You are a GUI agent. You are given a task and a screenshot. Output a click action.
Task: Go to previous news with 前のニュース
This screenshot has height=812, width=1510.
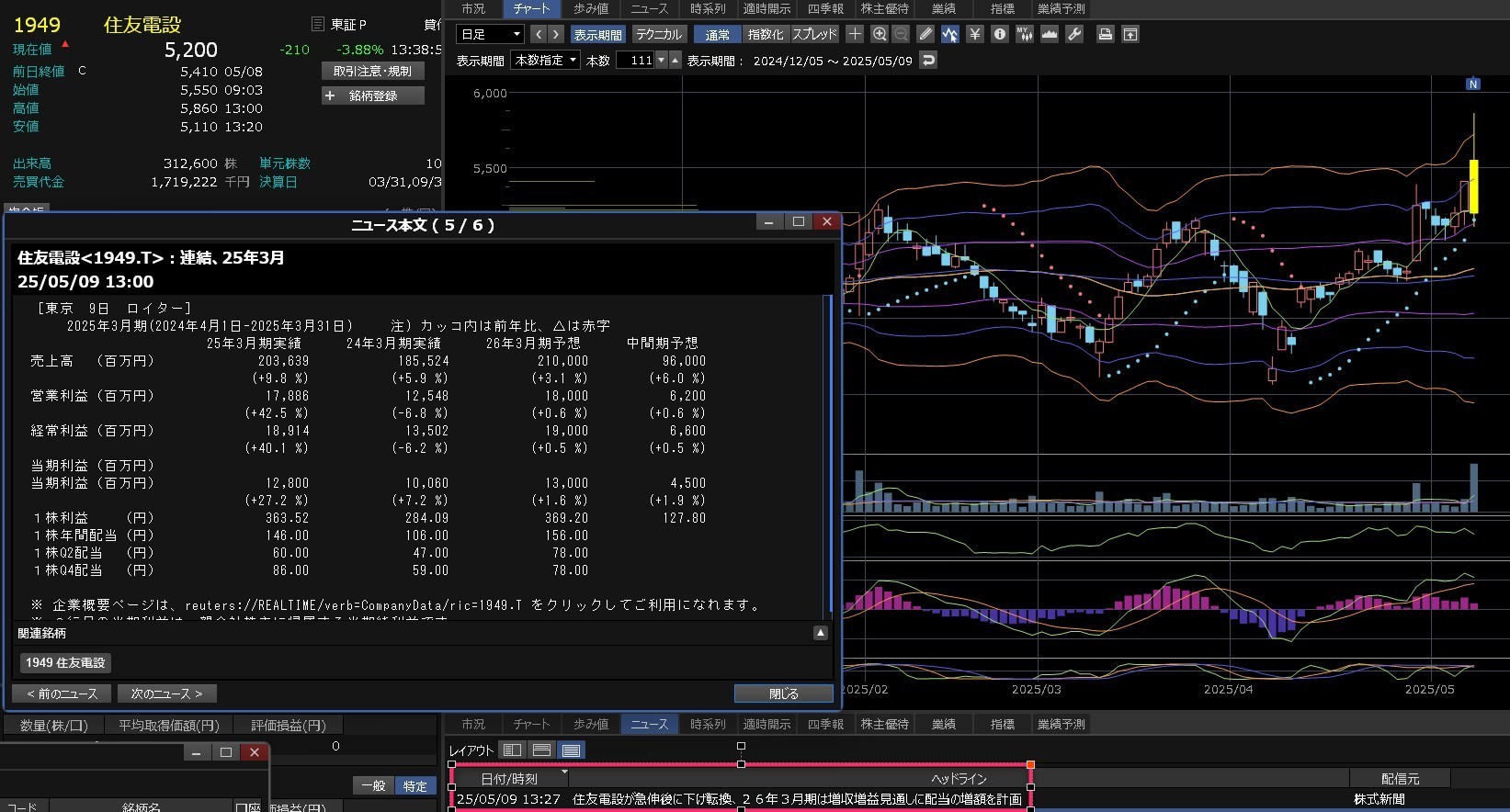[x=62, y=694]
